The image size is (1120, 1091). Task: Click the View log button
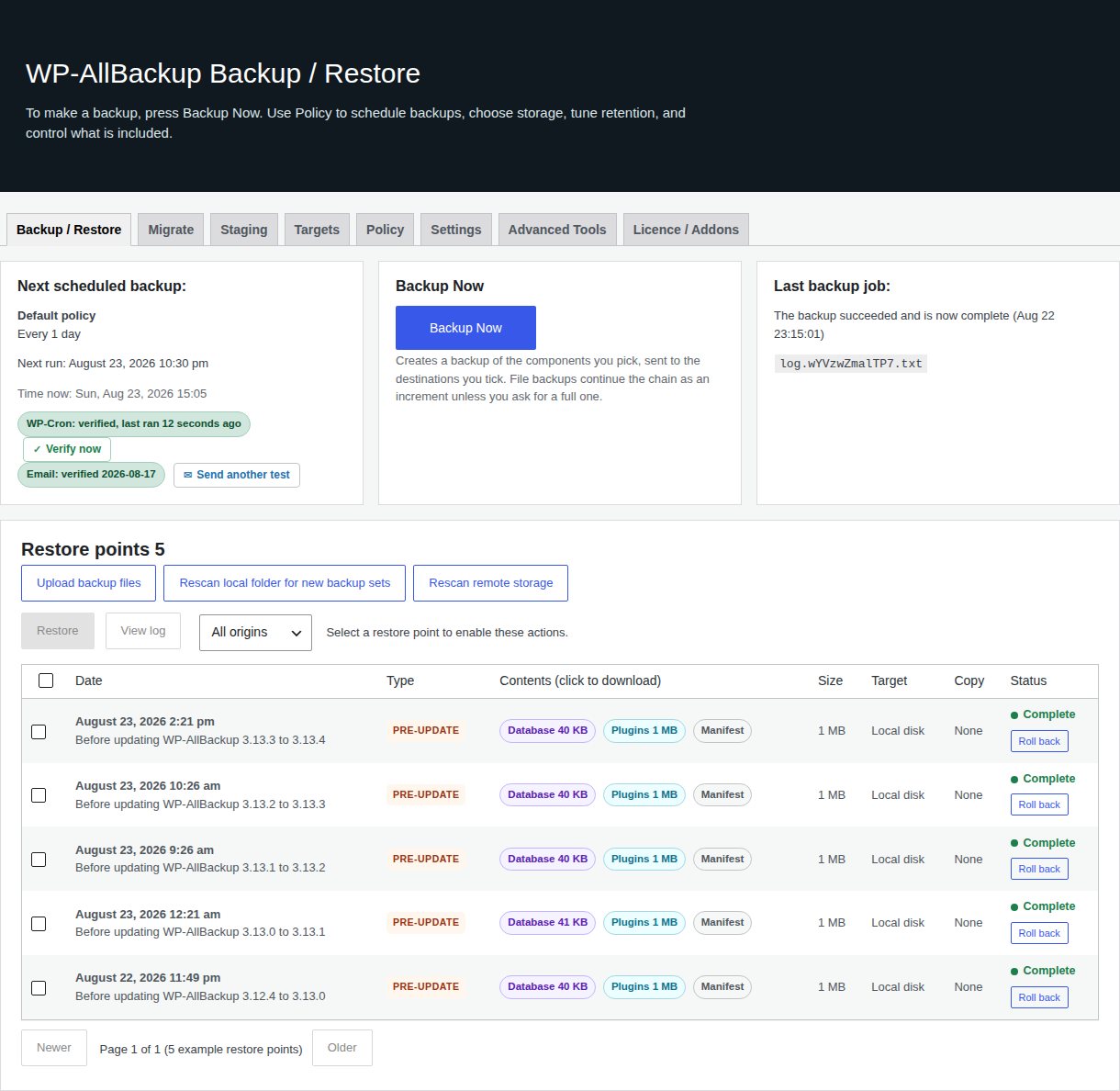coord(143,631)
